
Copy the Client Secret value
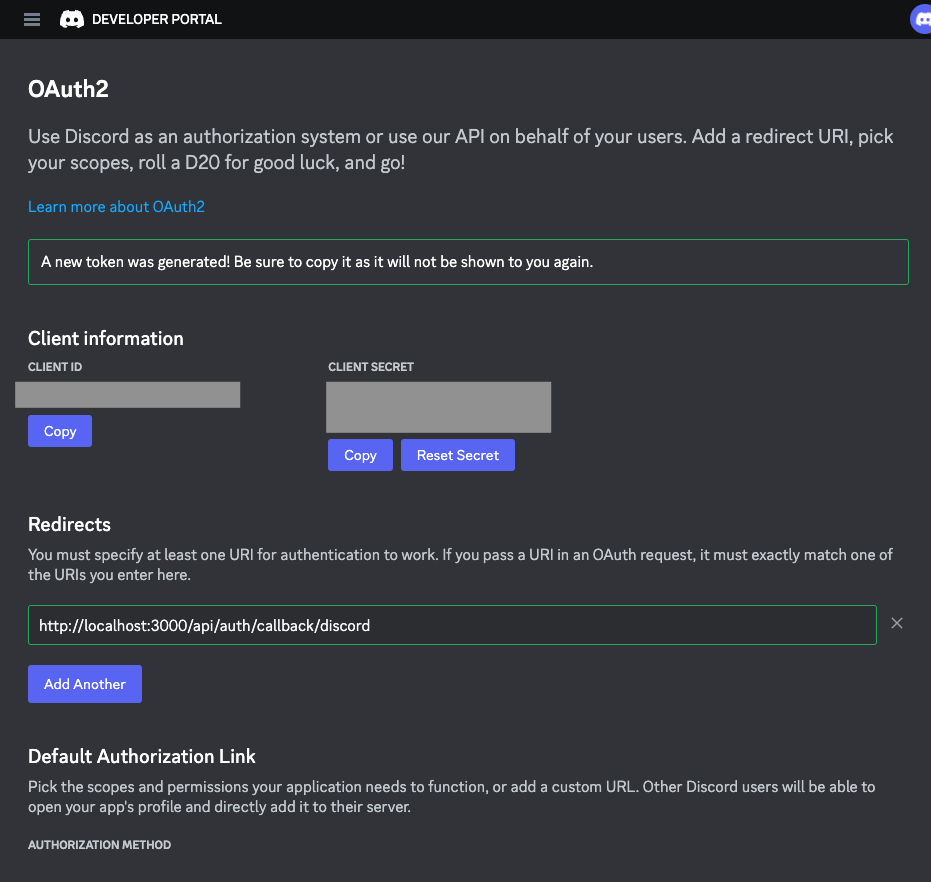[360, 455]
